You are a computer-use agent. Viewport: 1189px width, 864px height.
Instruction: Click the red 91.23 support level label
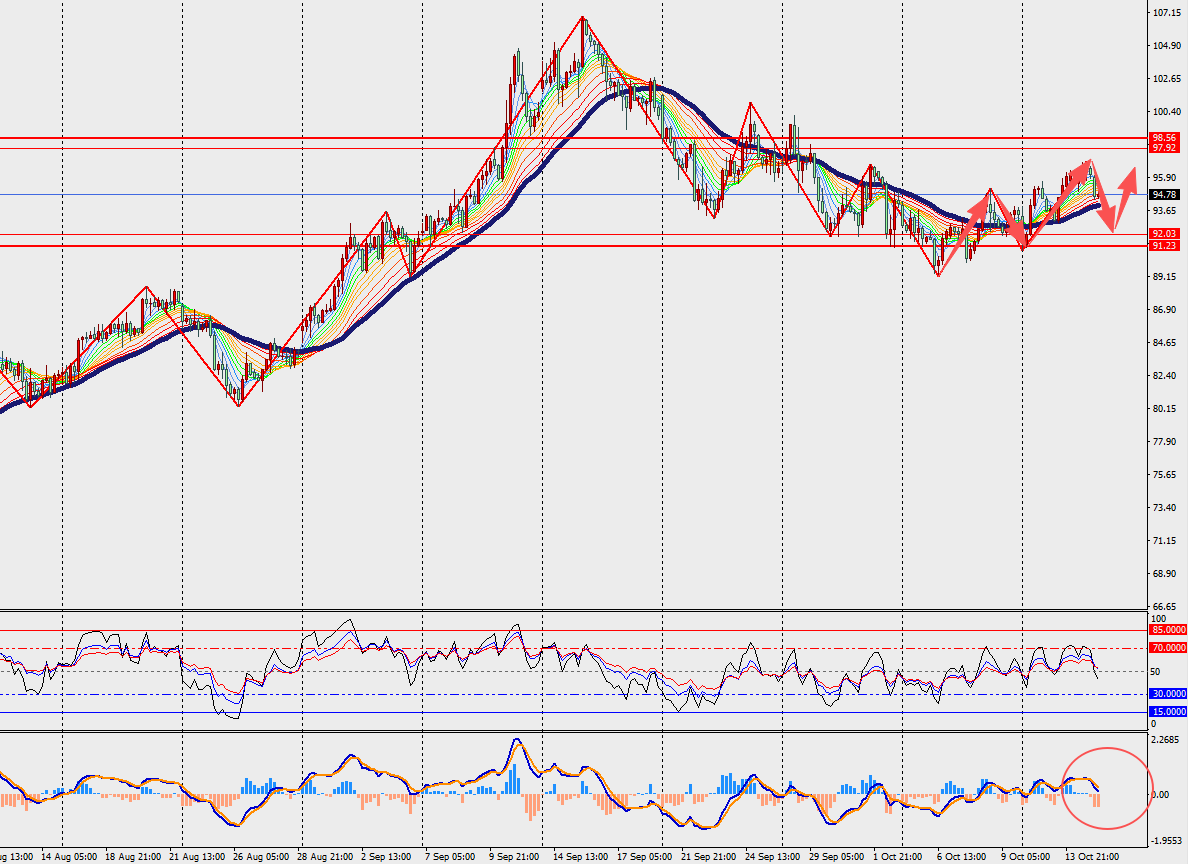(1164, 246)
